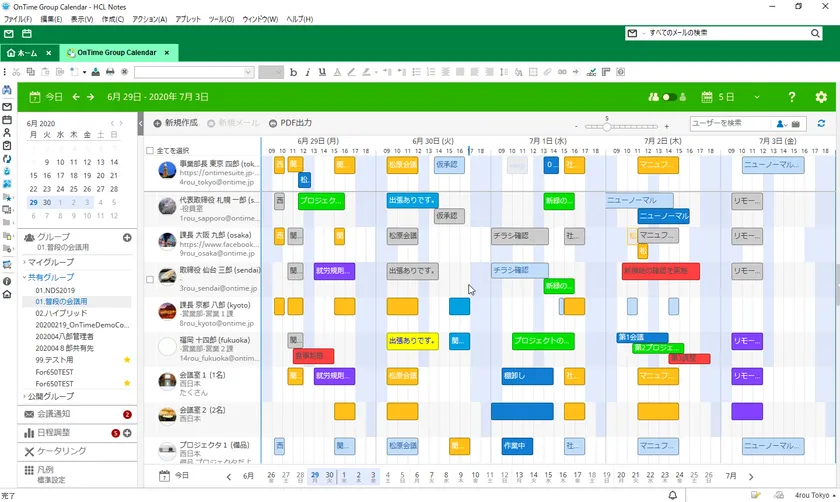Select 01.NDS2019 group
840x502 pixels.
point(55,290)
